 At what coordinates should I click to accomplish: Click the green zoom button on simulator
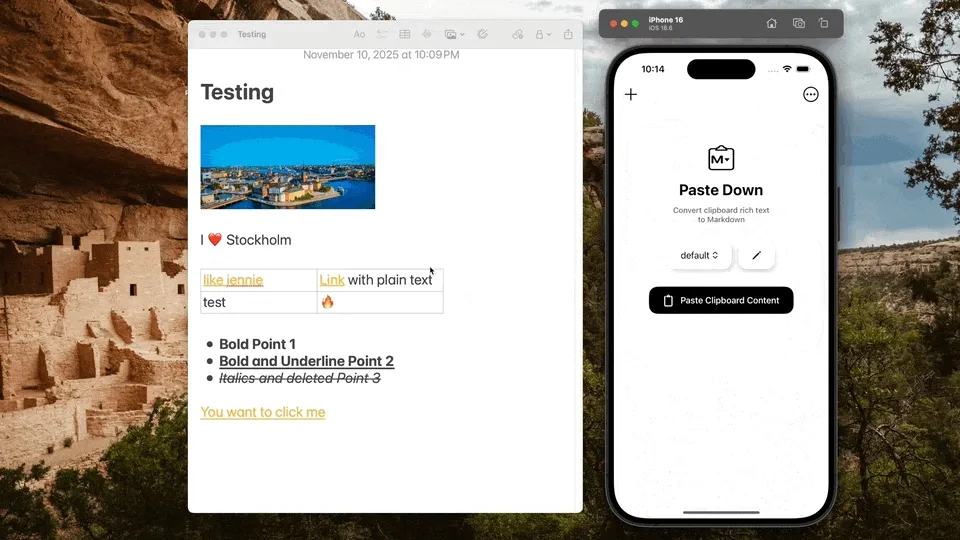coord(636,23)
